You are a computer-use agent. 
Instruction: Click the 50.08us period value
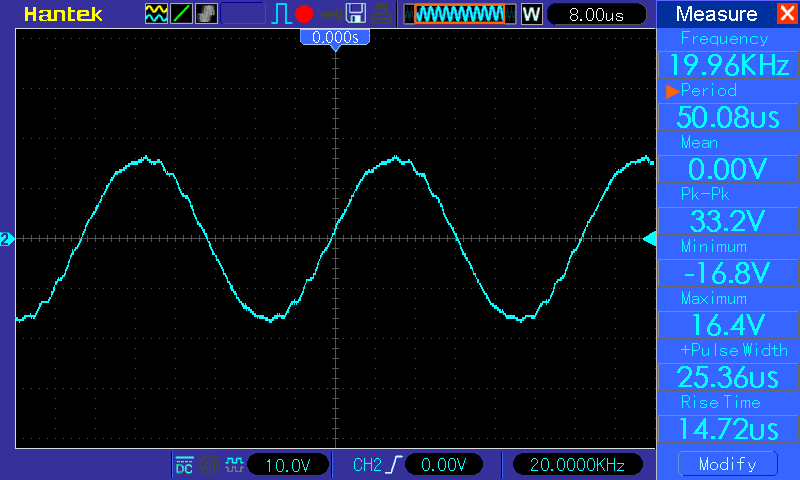tap(729, 117)
